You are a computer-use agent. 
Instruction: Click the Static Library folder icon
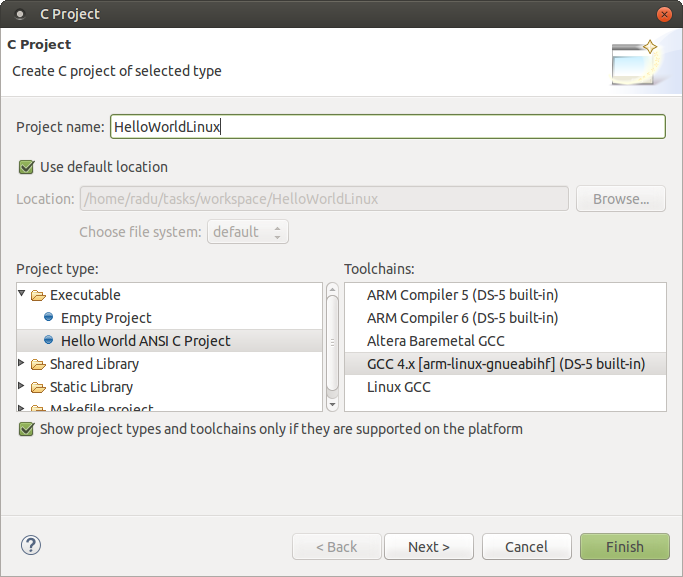pyautogui.click(x=39, y=387)
